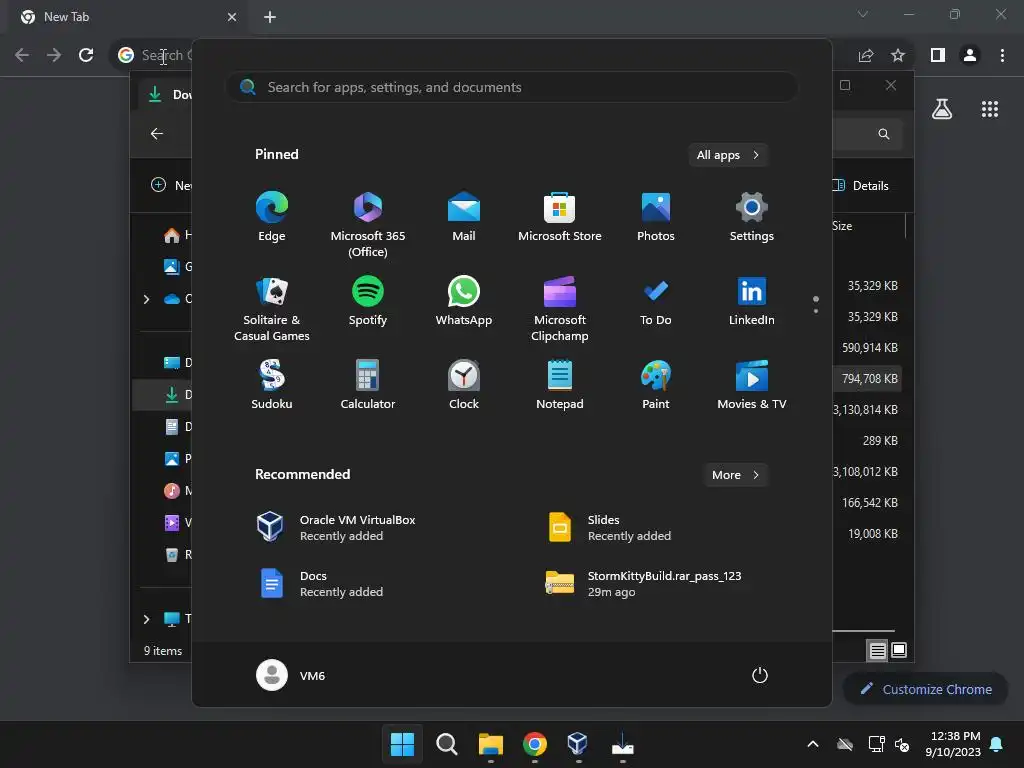The height and width of the screenshot is (768, 1024).
Task: Expand This PC node in Explorer sidebar
Action: click(146, 619)
